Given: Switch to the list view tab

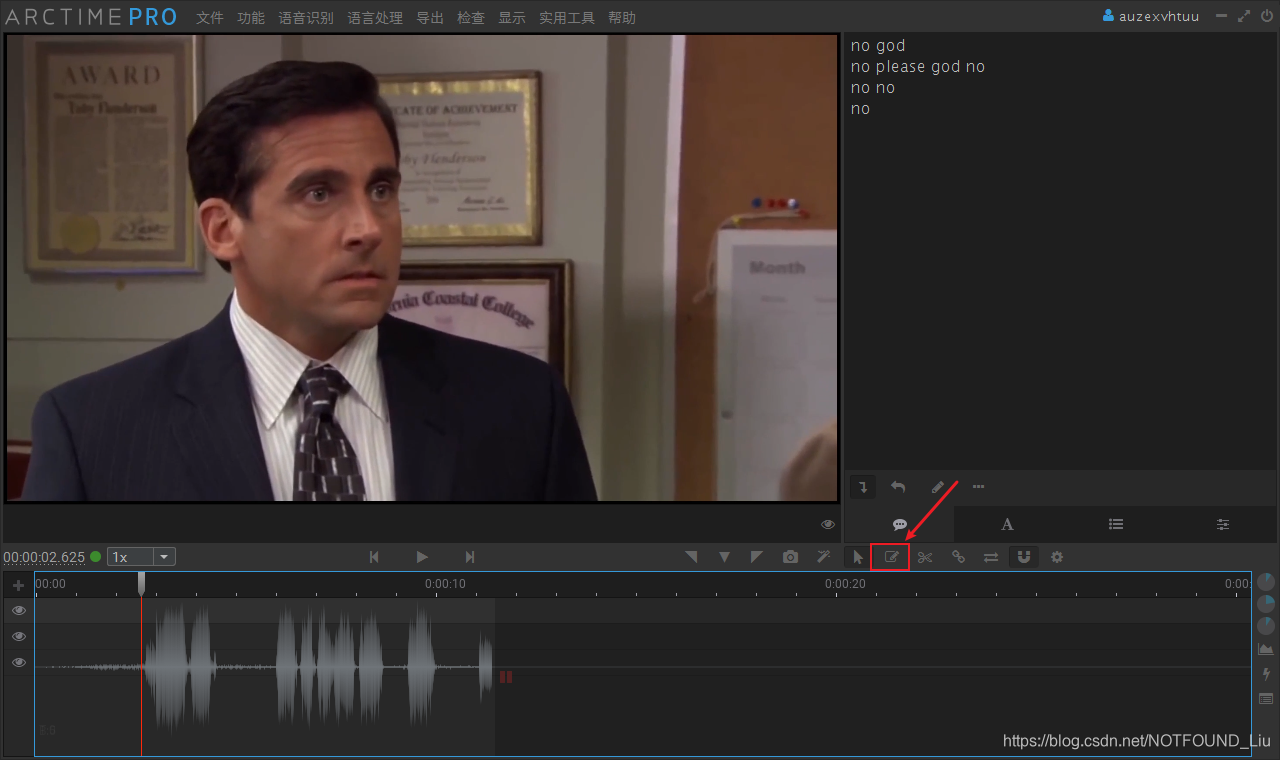Looking at the screenshot, I should 1116,524.
